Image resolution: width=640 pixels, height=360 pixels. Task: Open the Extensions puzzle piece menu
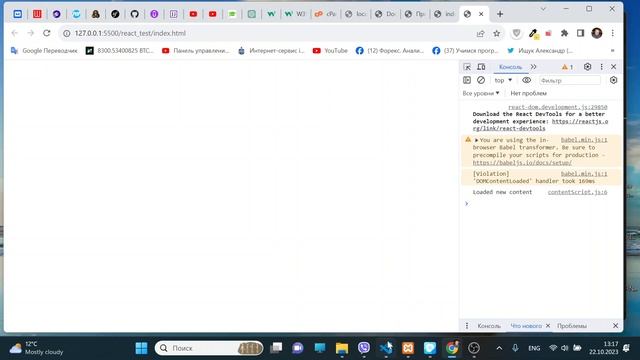(x=564, y=33)
